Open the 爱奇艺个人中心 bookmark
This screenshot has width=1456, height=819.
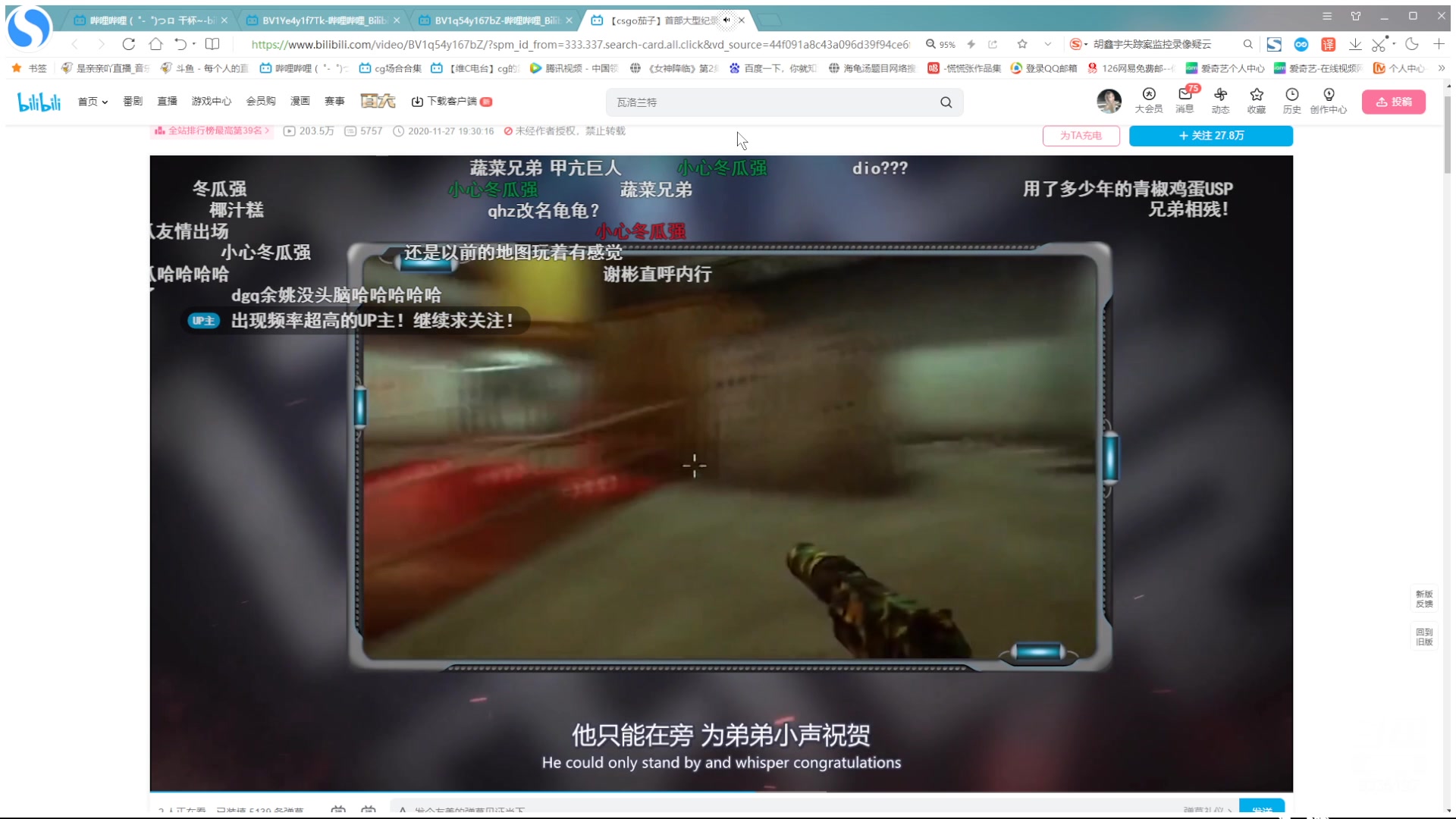[1225, 68]
